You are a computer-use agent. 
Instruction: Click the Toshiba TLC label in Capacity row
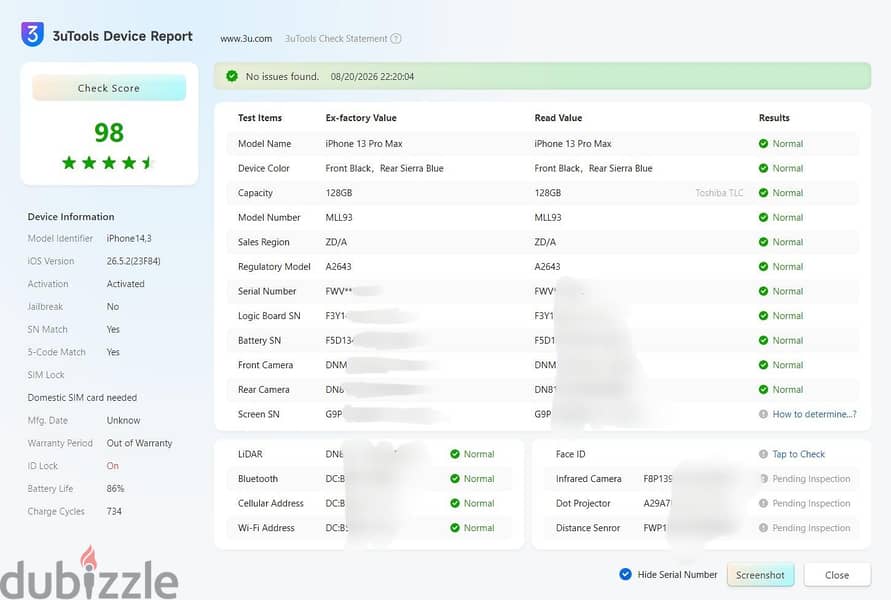coord(719,193)
